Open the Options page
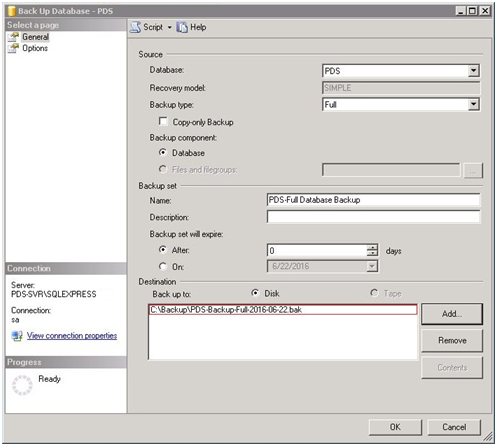Screen dimensions: 497x446 [35, 48]
